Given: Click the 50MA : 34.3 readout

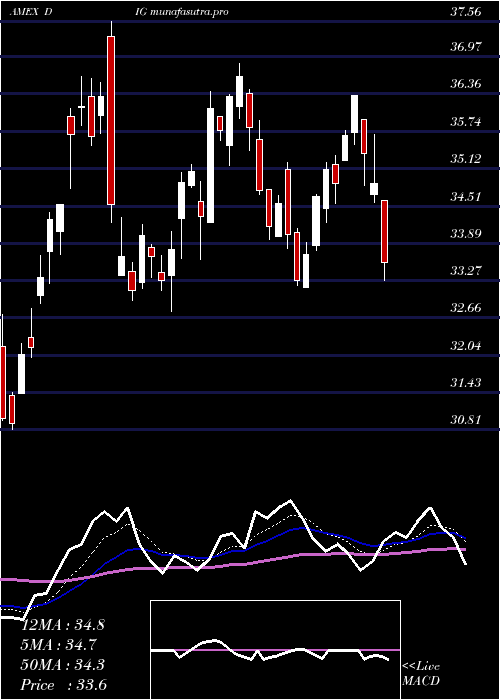Looking at the screenshot, I should (63, 665).
